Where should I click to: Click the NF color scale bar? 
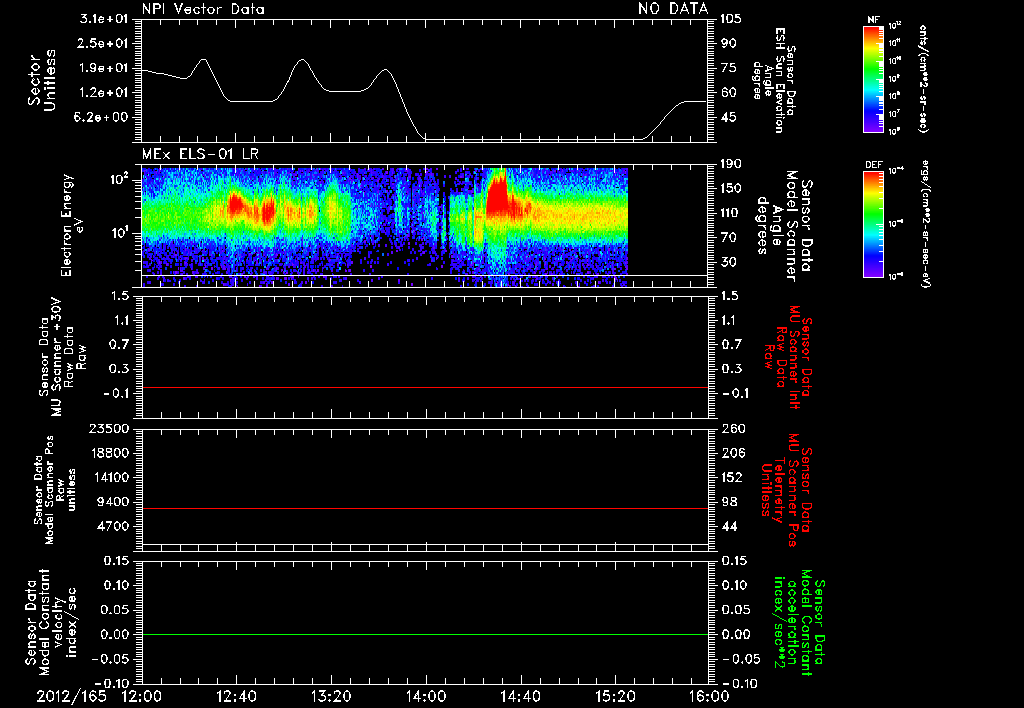[x=873, y=78]
